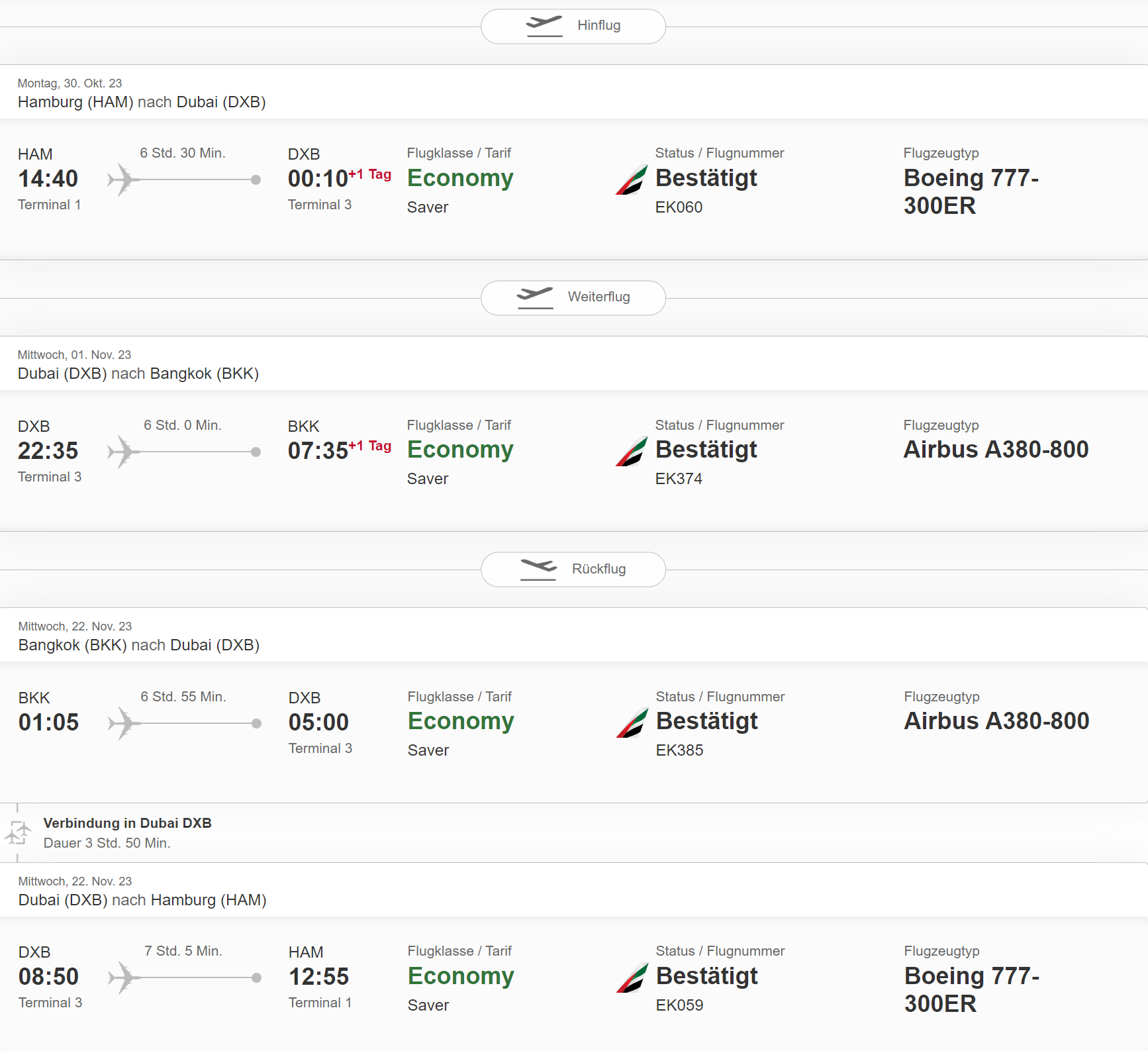Click Emirates logo beside flight EK385
Viewport: 1148px width, 1051px height.
632,723
